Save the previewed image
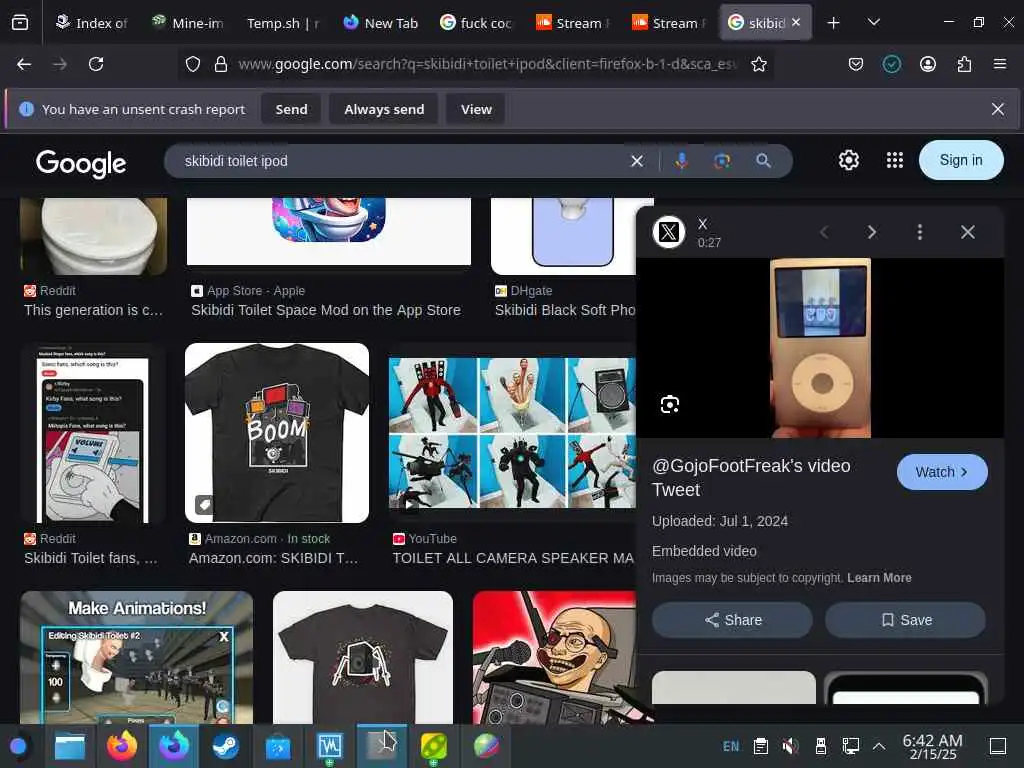The width and height of the screenshot is (1024, 768). pos(905,620)
